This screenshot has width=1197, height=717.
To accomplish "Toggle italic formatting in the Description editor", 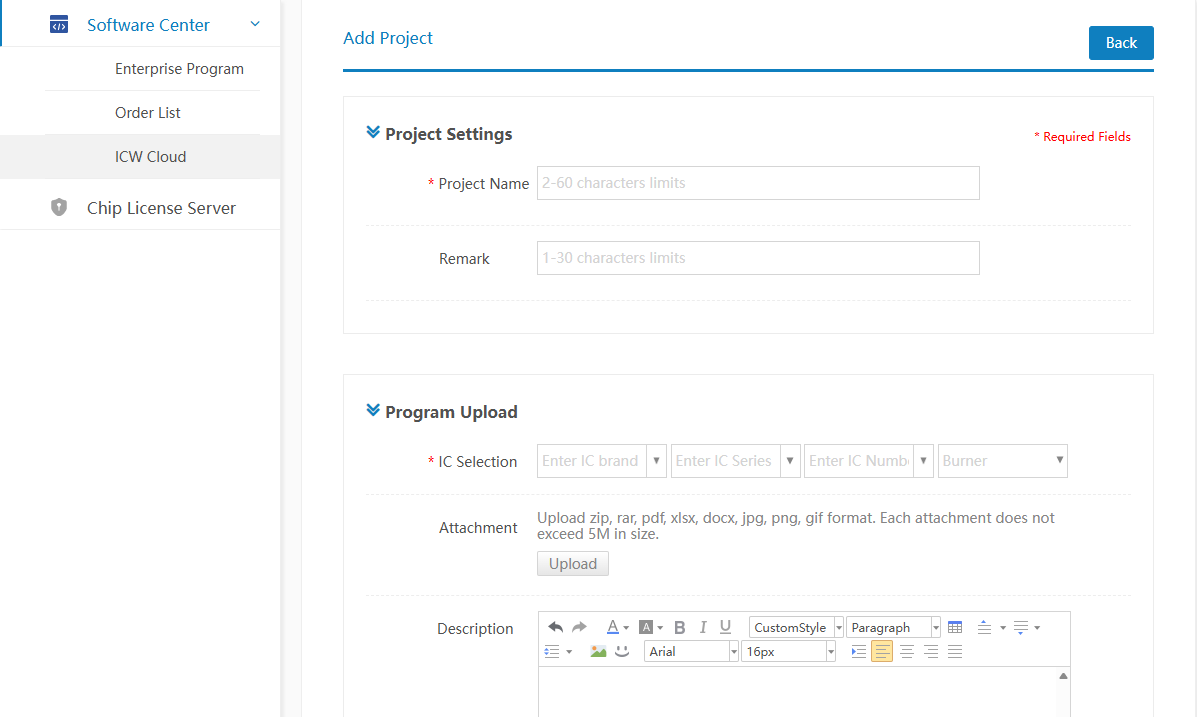I will coord(703,627).
